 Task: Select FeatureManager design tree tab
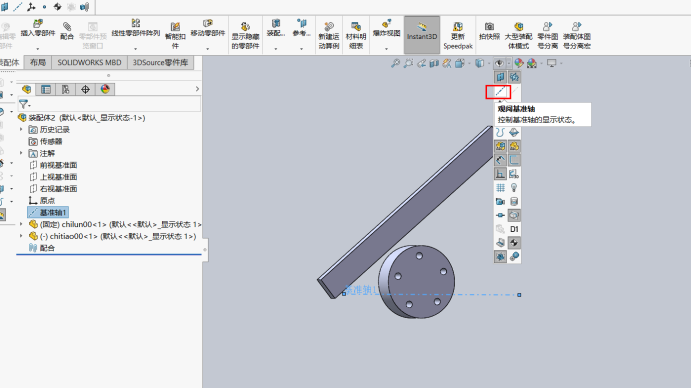click(26, 90)
